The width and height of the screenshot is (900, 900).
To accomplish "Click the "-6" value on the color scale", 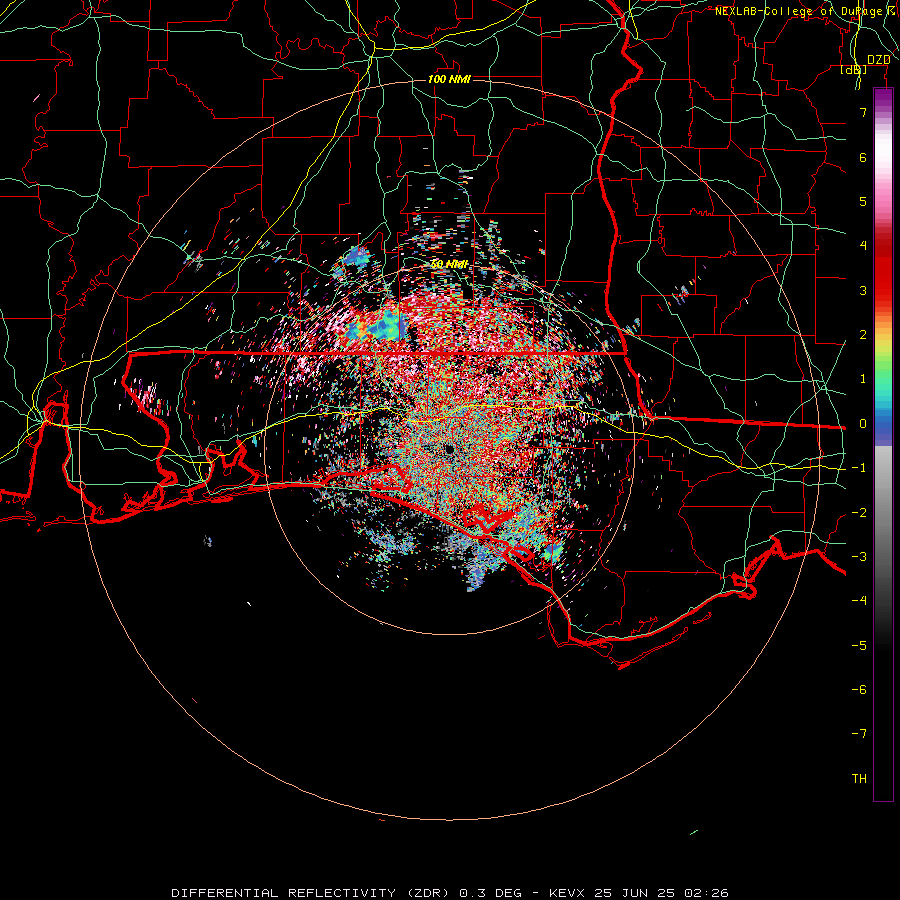I will [x=859, y=690].
